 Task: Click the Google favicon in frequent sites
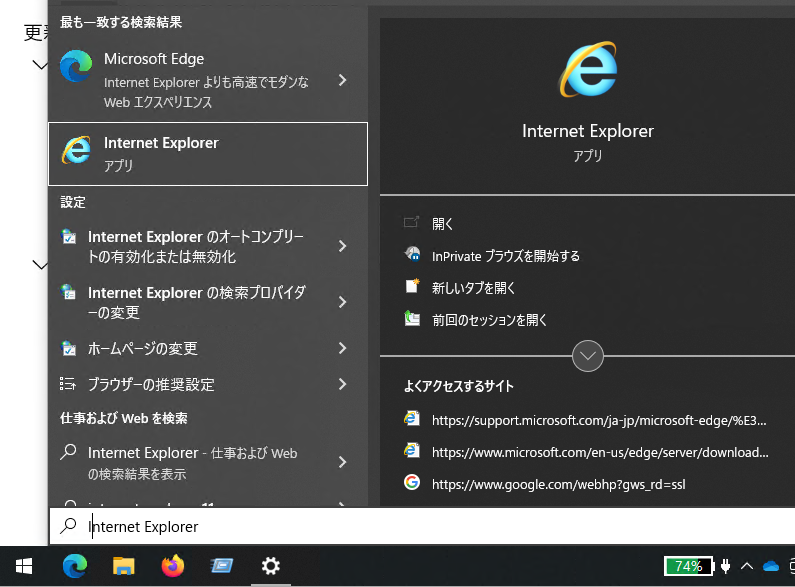click(412, 482)
